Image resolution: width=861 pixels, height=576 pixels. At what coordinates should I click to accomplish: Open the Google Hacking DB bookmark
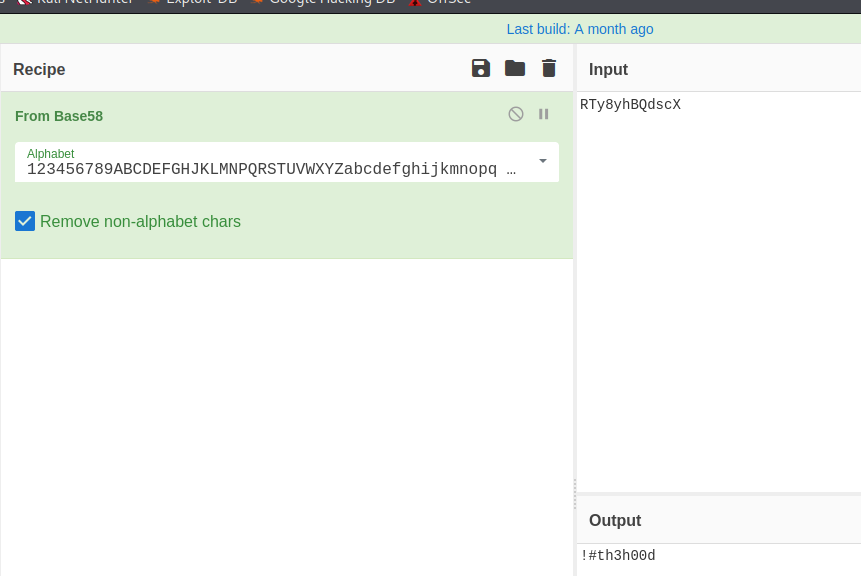[x=332, y=3]
